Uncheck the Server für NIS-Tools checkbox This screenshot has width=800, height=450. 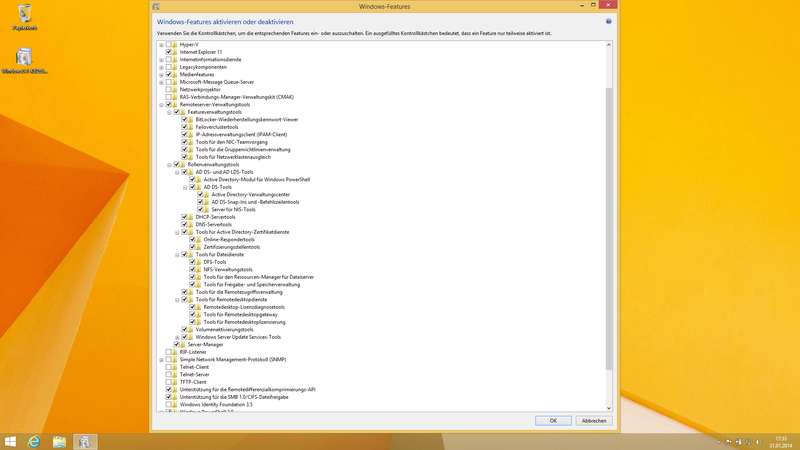200,209
